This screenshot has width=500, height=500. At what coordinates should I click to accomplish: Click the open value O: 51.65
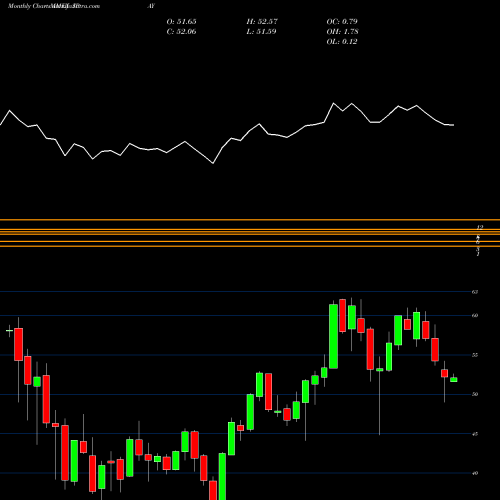[x=181, y=21]
